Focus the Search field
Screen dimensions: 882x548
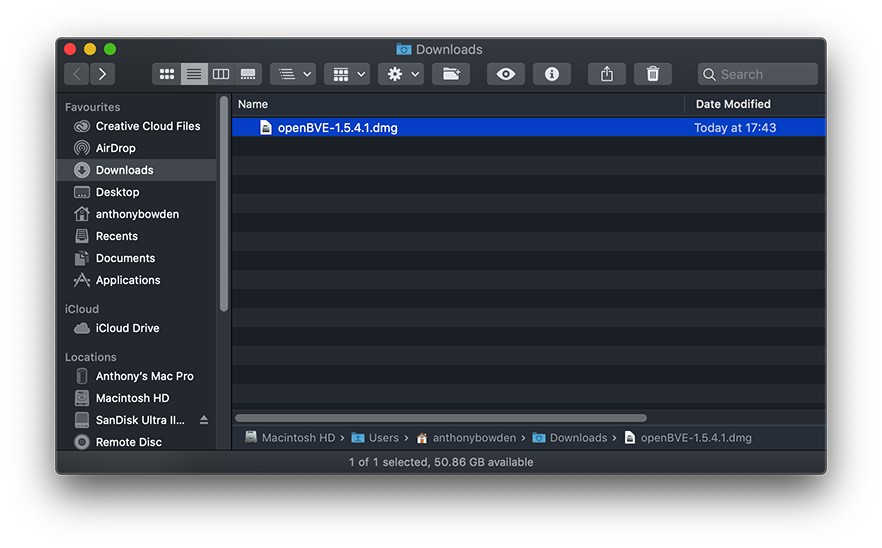[x=758, y=74]
